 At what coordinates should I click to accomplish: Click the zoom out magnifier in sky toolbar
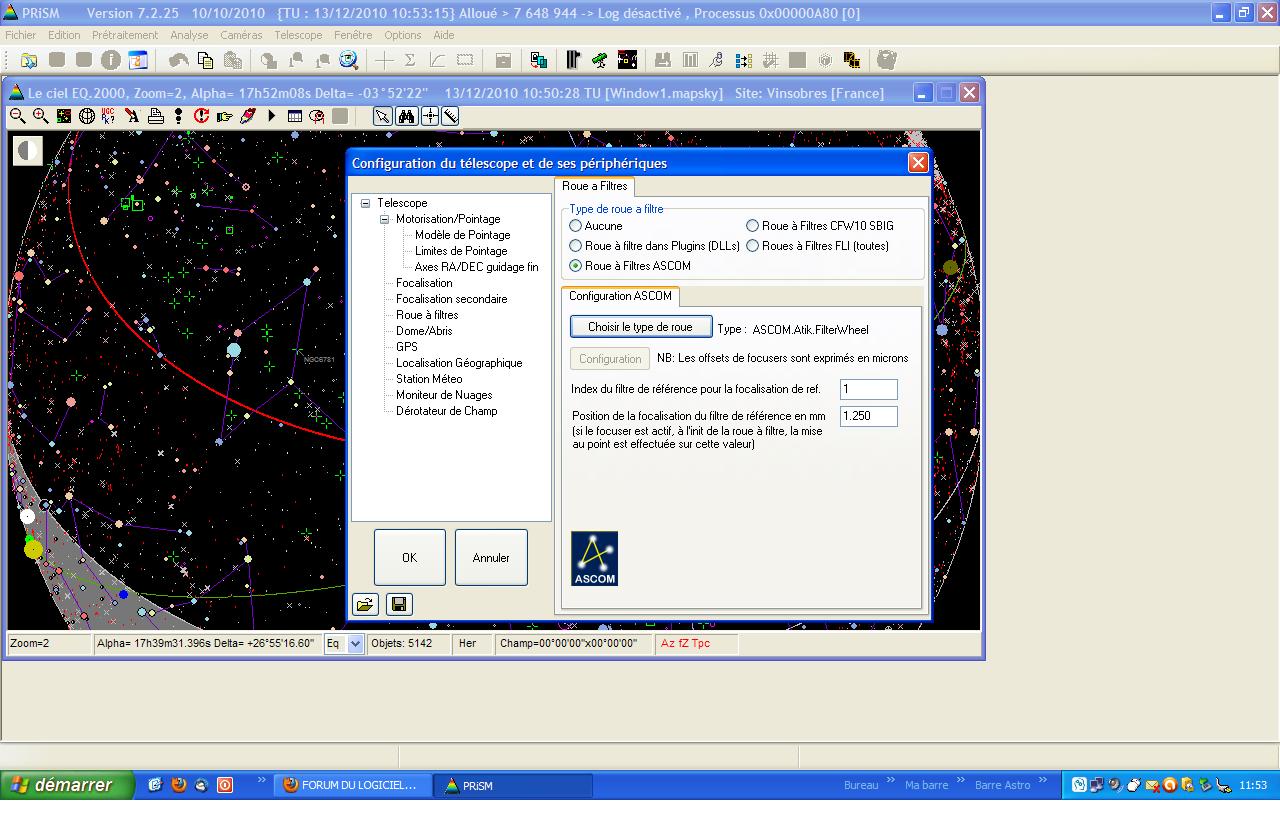[18, 116]
